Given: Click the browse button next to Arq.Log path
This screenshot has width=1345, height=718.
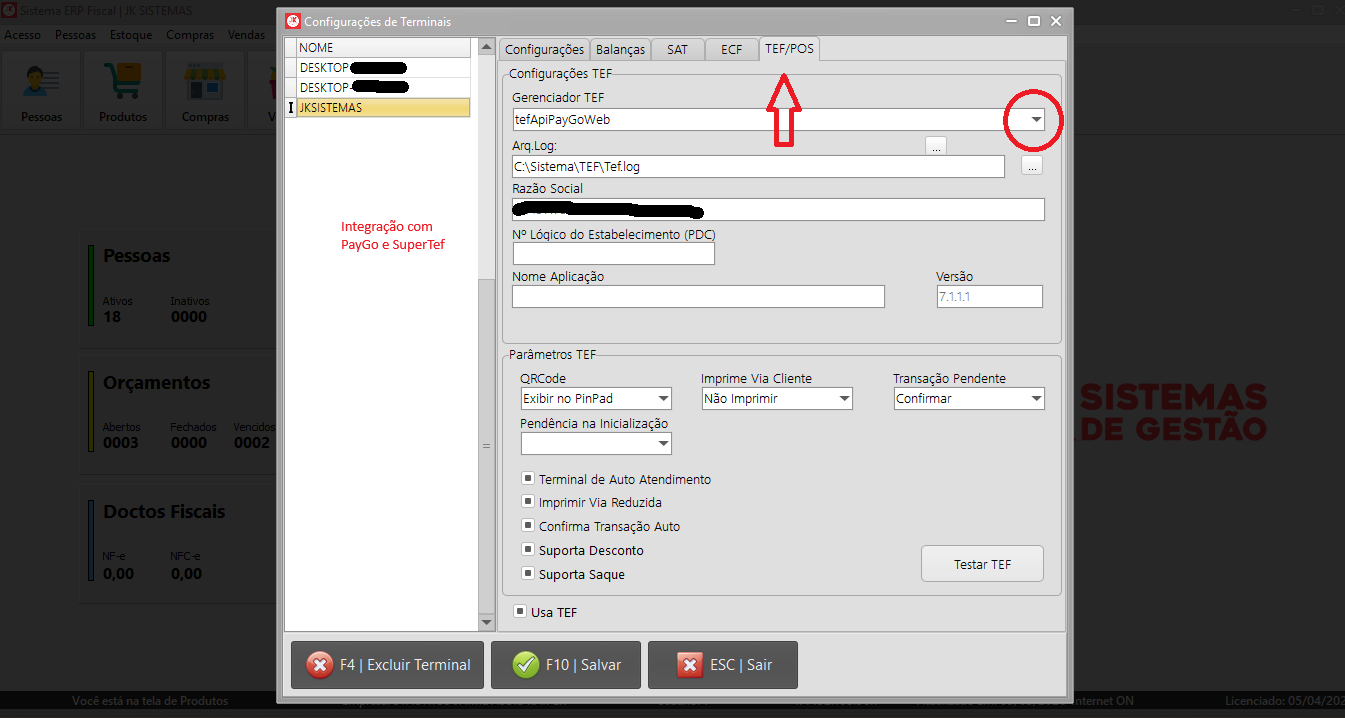Looking at the screenshot, I should coord(1032,166).
